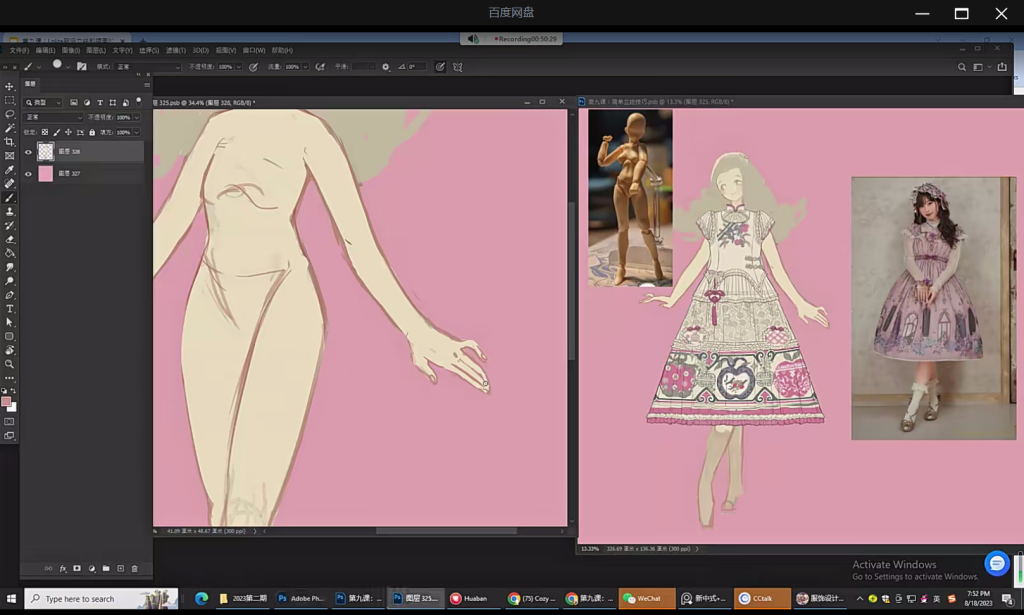Open the layer filter type dropdown

pyautogui.click(x=44, y=103)
